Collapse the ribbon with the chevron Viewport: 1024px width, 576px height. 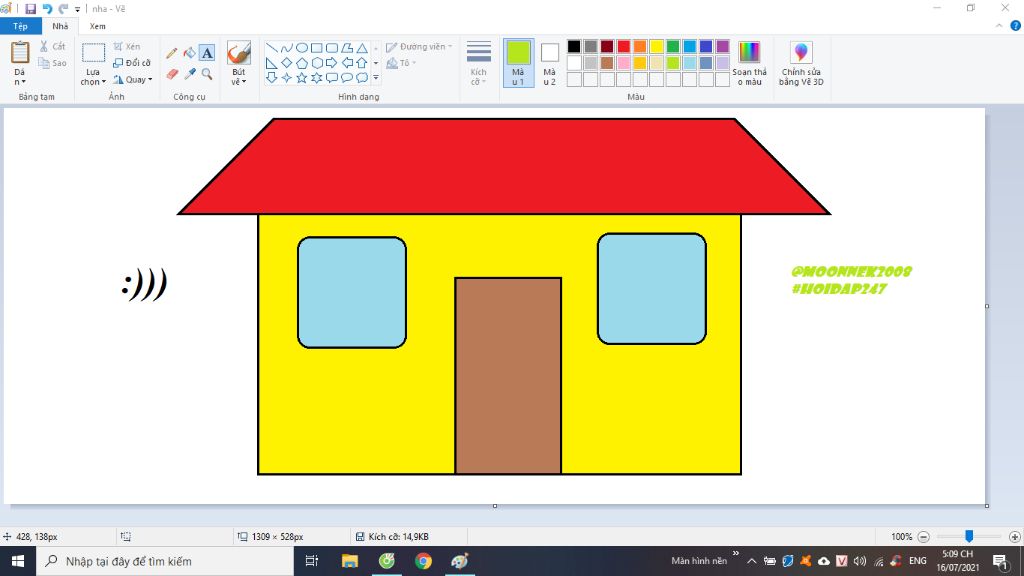click(x=999, y=26)
